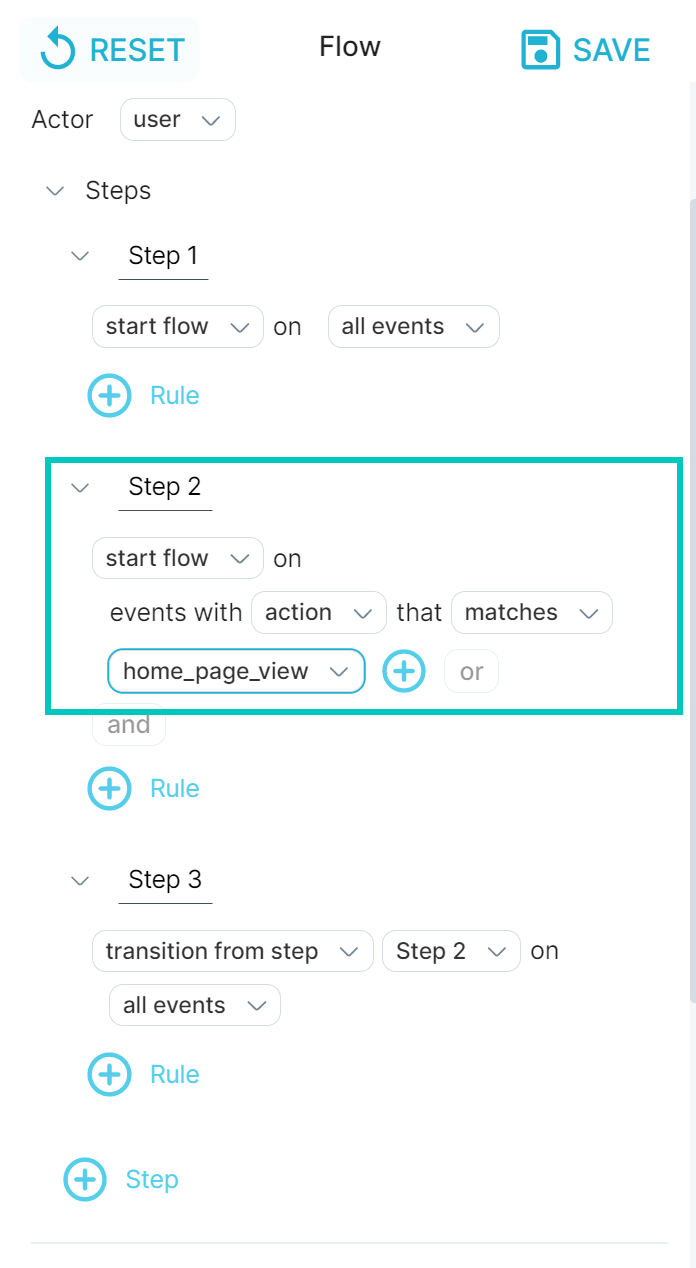This screenshot has width=696, height=1268.
Task: Open the home_page_view value dropdown
Action: pyautogui.click(x=236, y=671)
